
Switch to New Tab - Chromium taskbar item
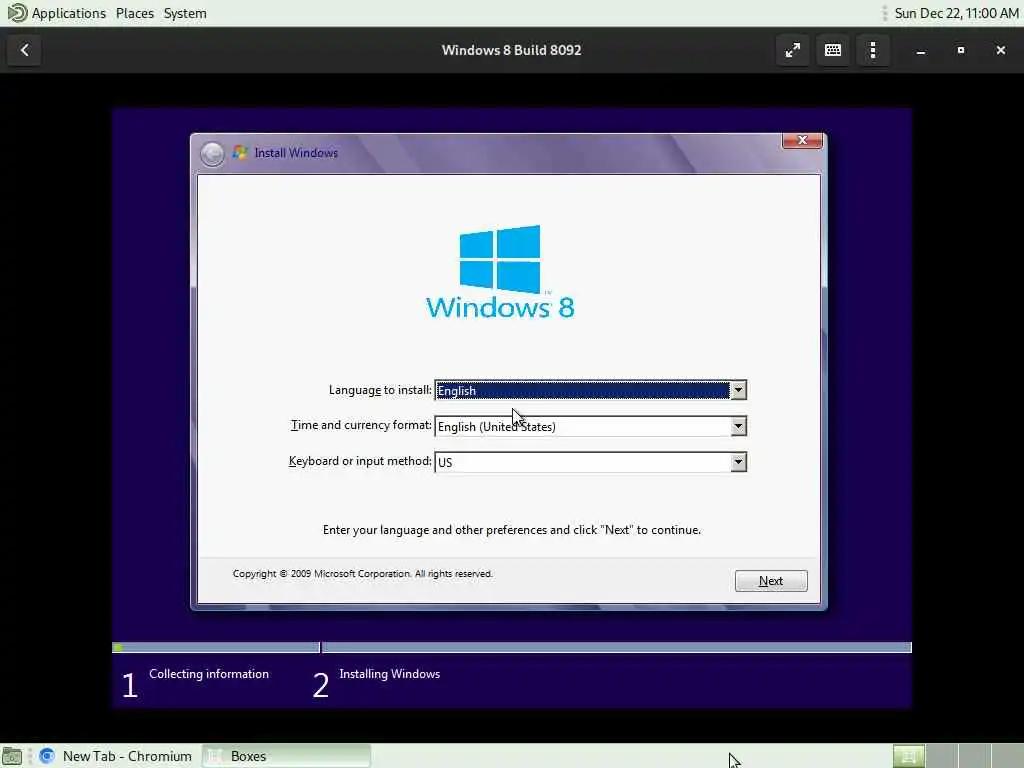coord(116,756)
